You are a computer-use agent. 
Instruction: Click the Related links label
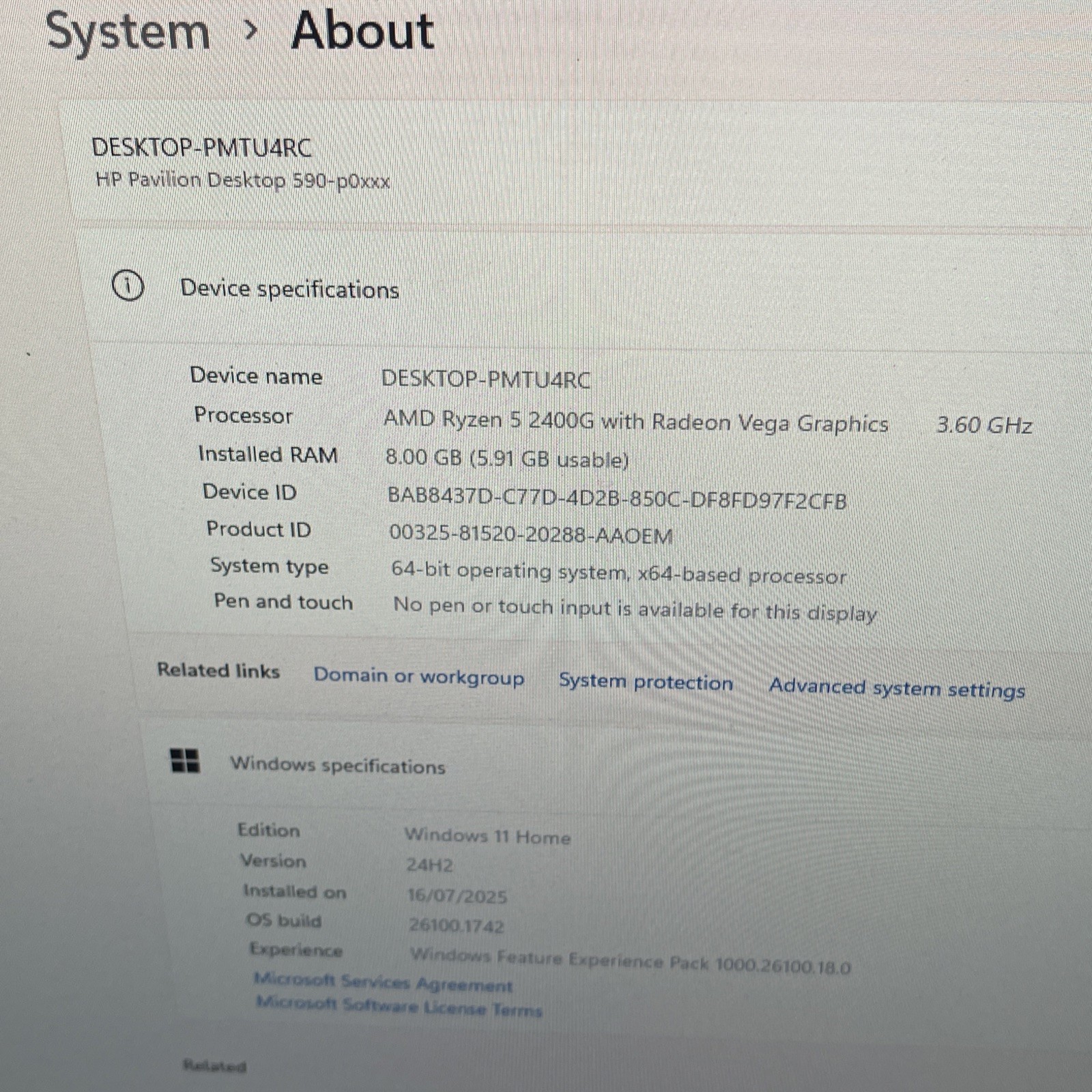pos(218,670)
